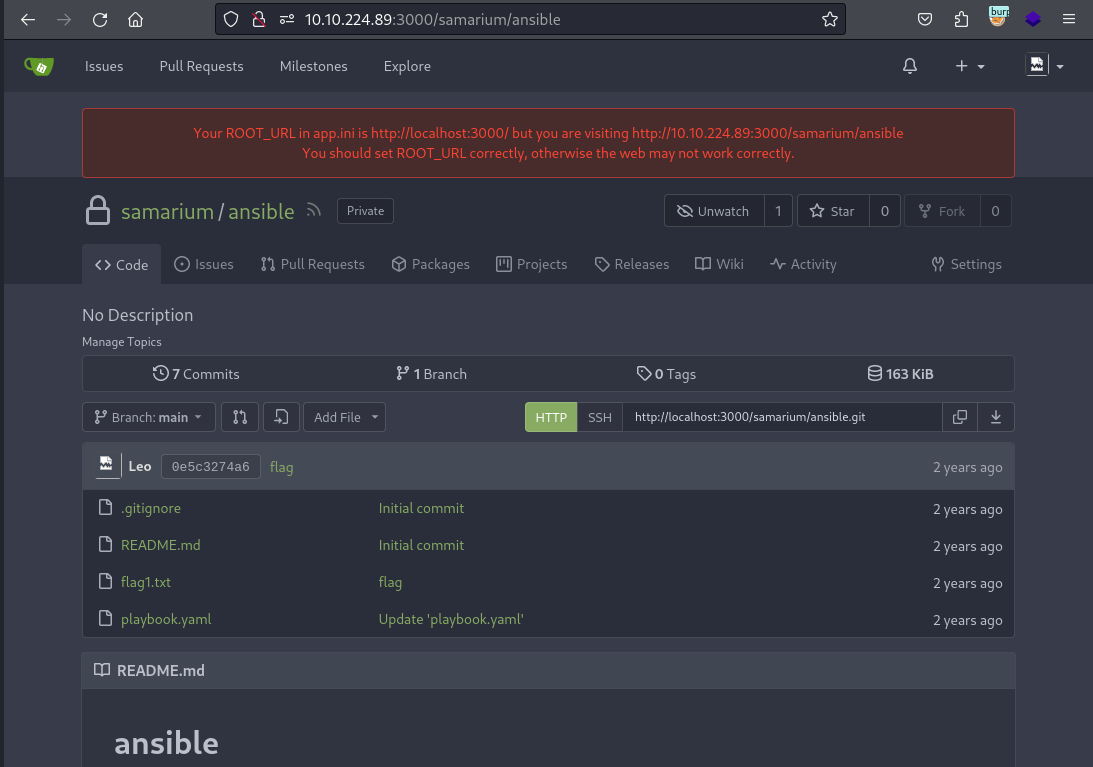Expand the Add File dropdown

pyautogui.click(x=344, y=417)
